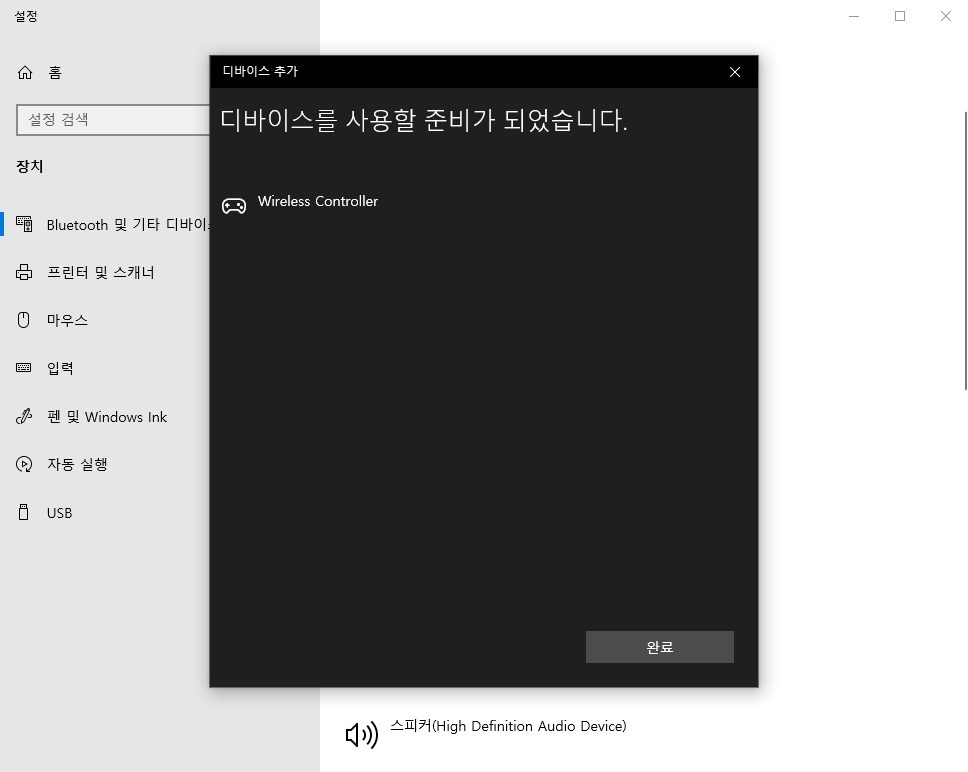This screenshot has width=968, height=772.
Task: Click the 완료 button in the dialog
Action: pos(659,647)
